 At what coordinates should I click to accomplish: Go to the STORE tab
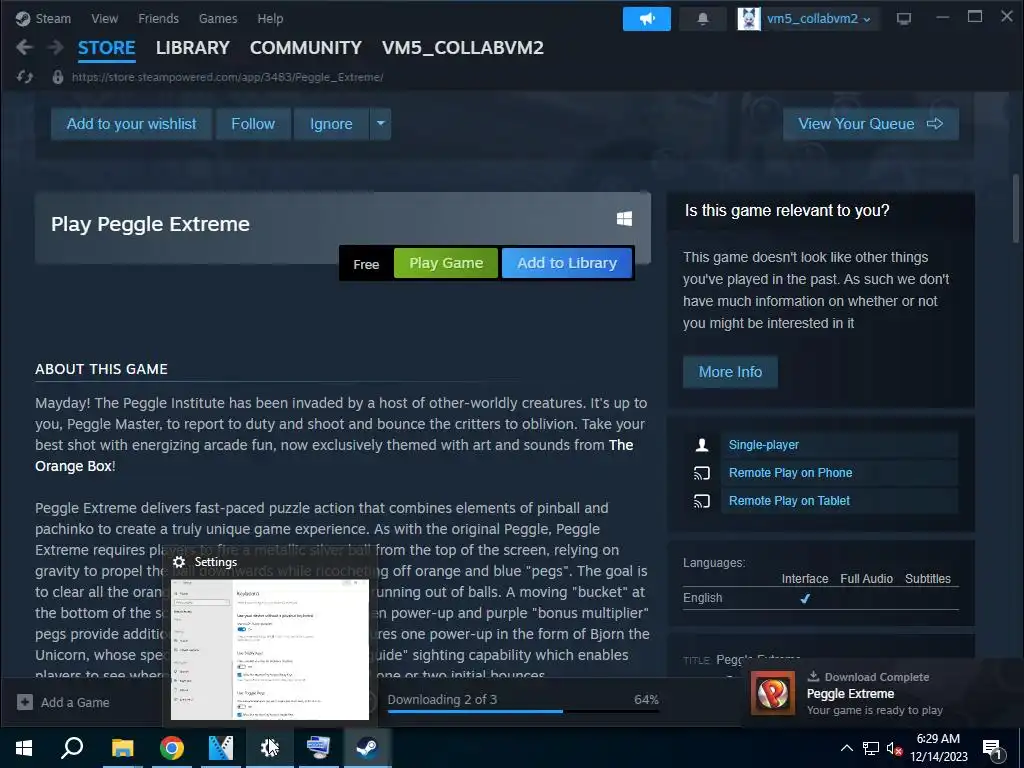point(106,48)
